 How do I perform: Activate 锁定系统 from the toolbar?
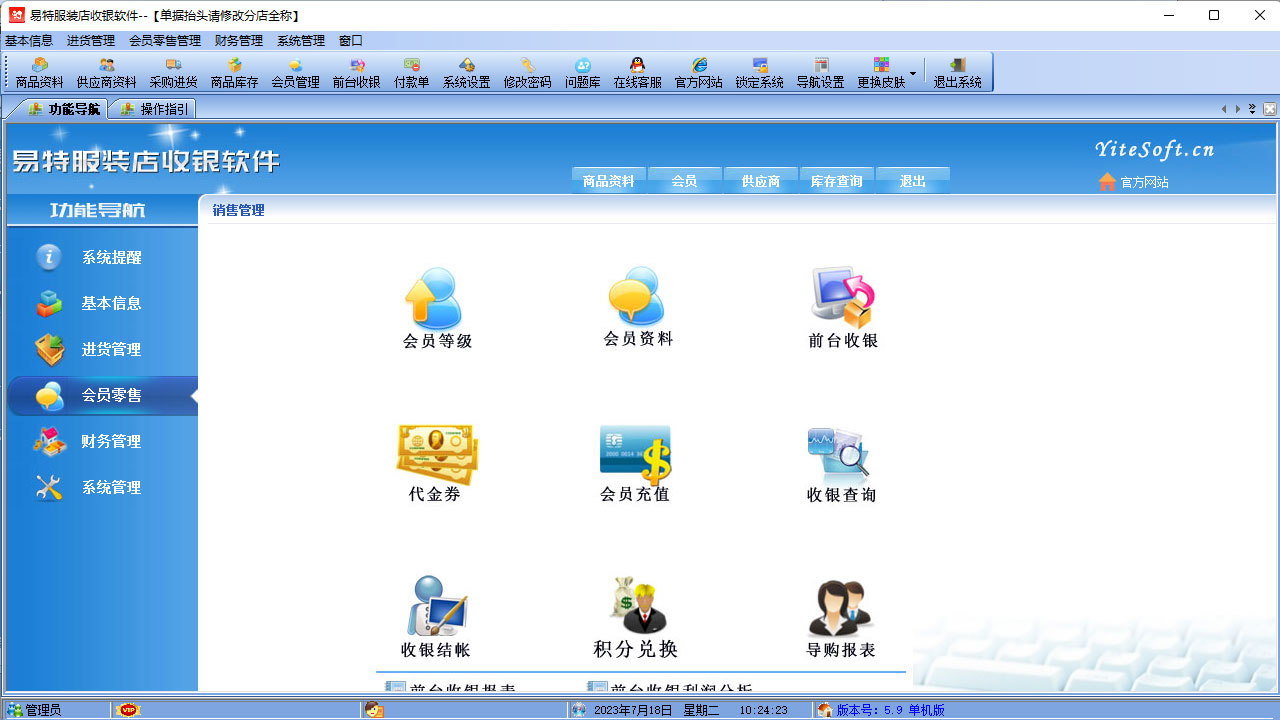pyautogui.click(x=759, y=72)
